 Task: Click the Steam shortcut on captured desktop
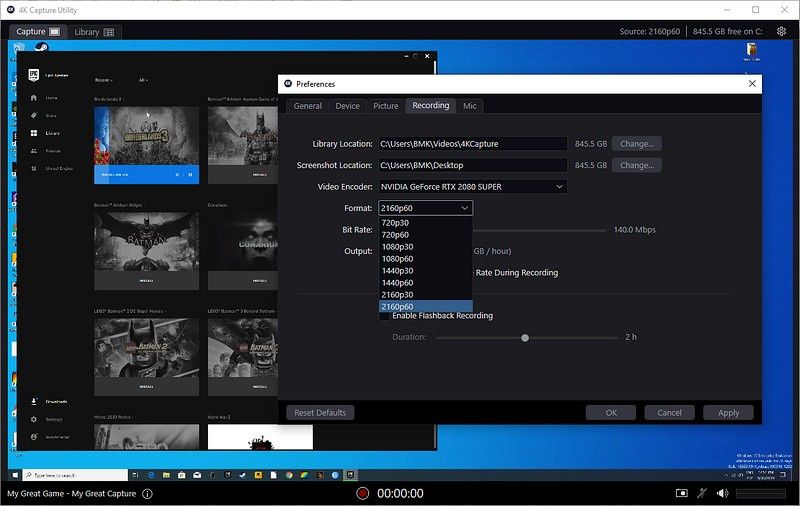pos(41,47)
